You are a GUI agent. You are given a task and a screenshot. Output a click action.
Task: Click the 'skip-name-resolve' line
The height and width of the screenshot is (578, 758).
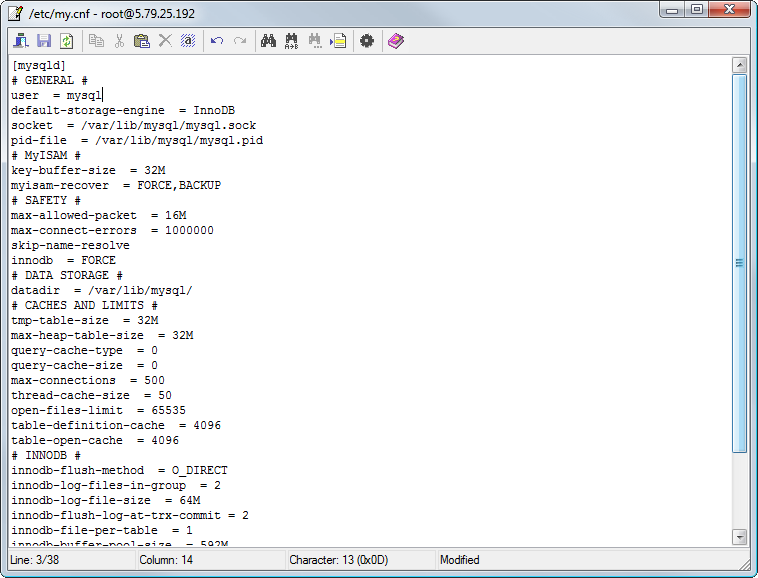71,245
